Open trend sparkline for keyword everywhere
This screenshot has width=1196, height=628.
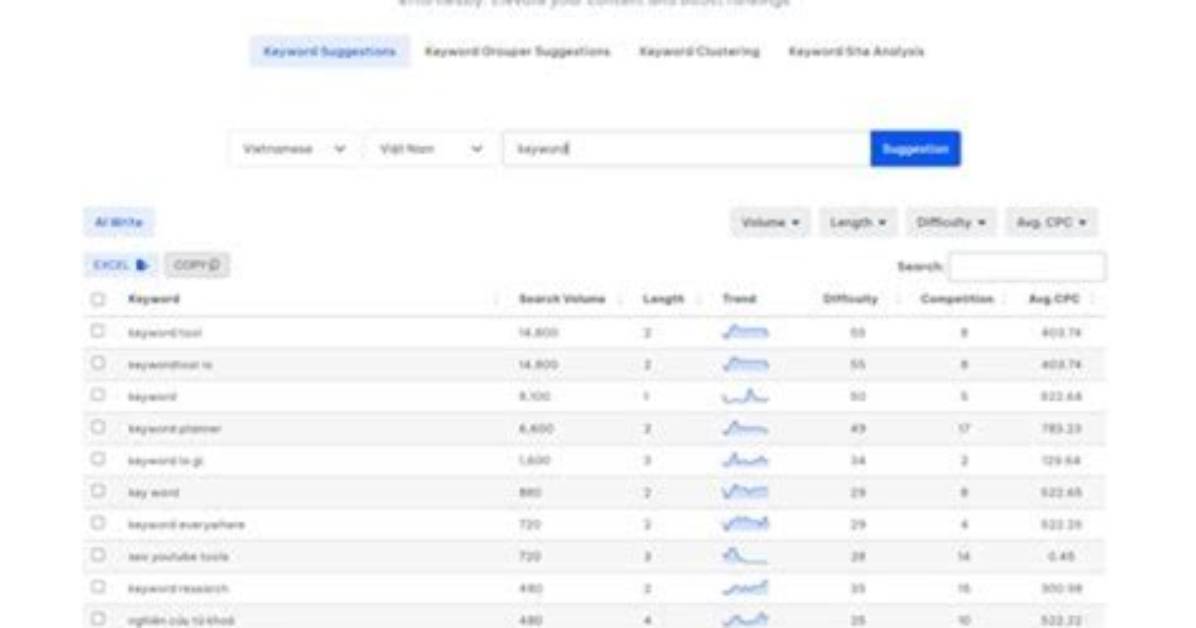tap(745, 524)
